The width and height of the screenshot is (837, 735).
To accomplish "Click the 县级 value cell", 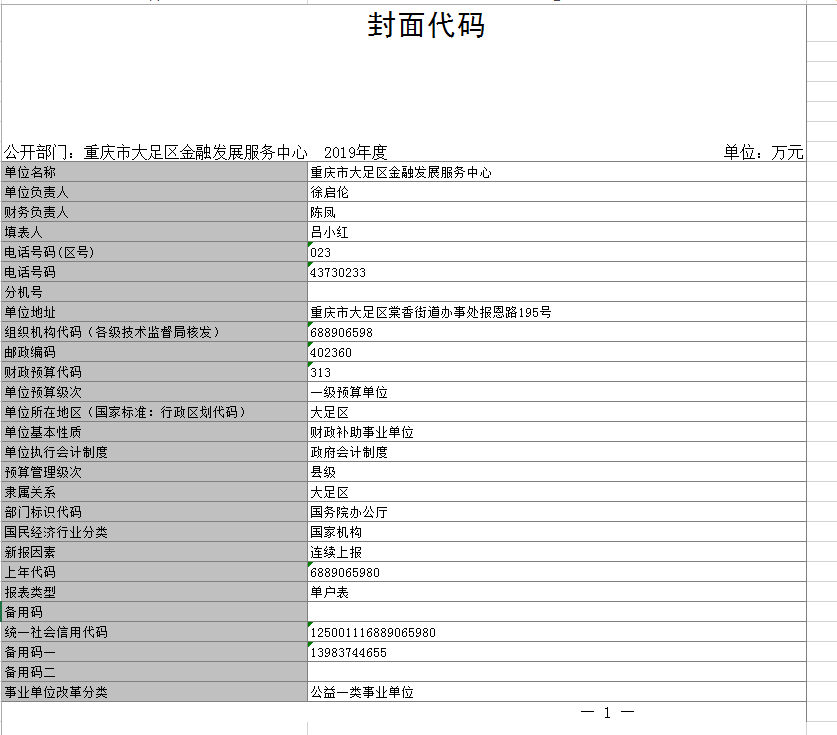I will tap(557, 472).
